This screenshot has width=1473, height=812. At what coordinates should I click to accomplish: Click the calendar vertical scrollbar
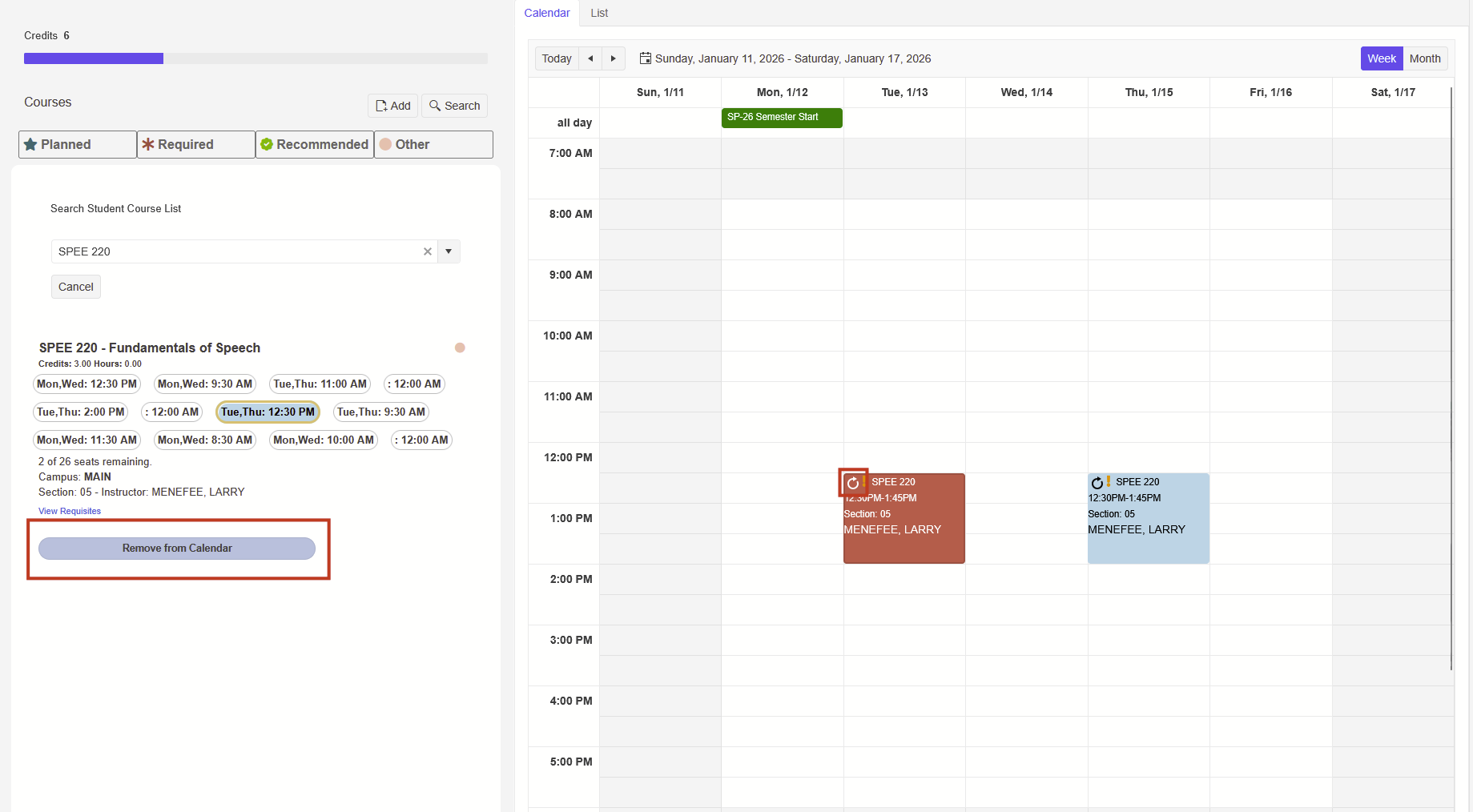coord(1451,378)
